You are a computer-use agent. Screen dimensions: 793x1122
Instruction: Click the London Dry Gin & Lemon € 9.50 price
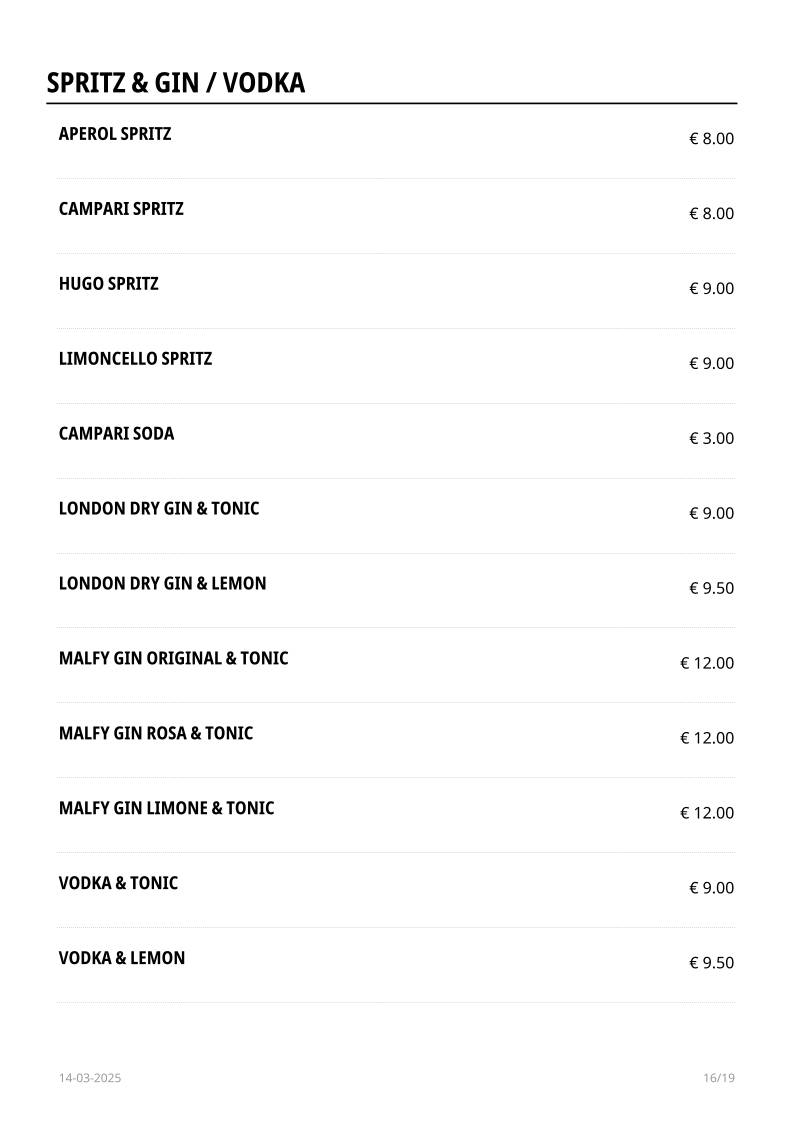pos(711,588)
